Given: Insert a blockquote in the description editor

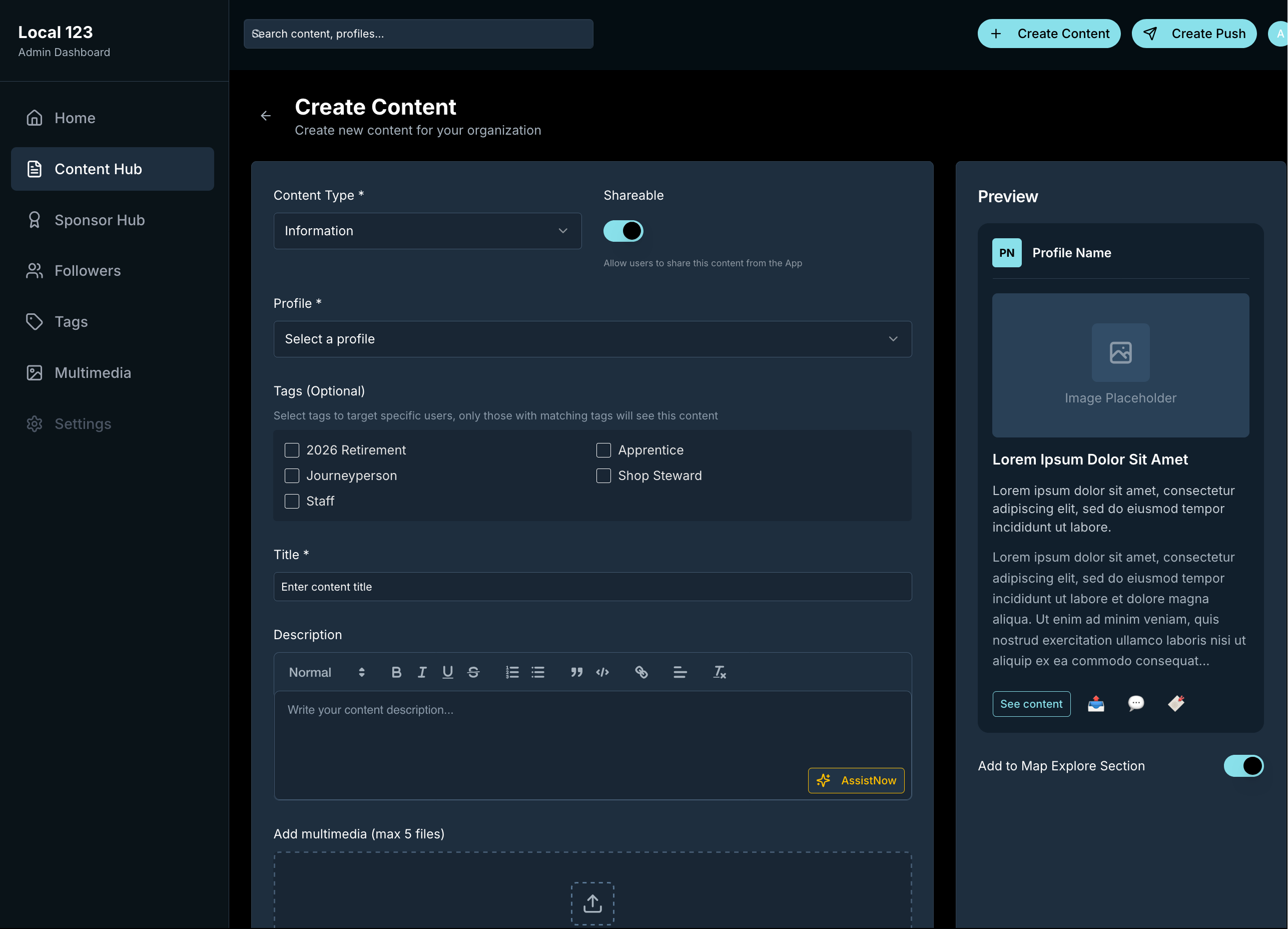Looking at the screenshot, I should pos(576,672).
